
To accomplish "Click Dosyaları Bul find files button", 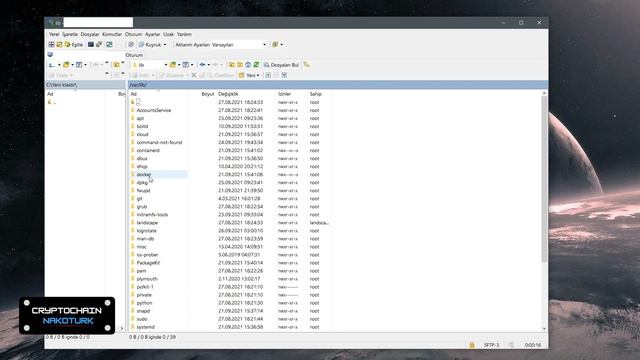I will pyautogui.click(x=281, y=65).
